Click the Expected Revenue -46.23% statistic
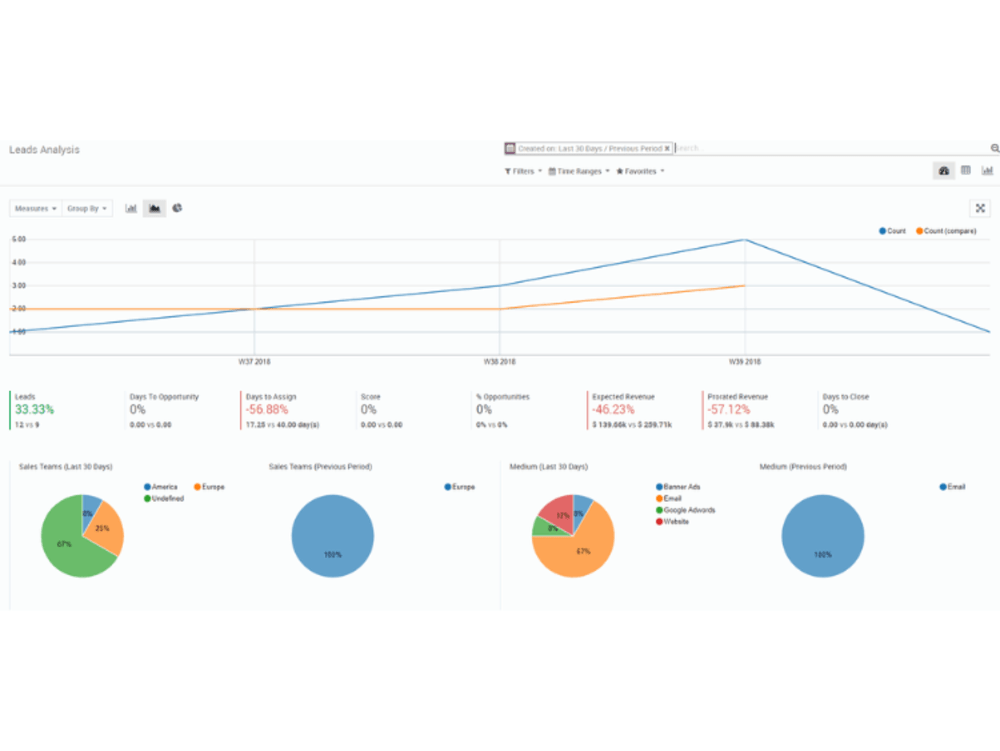The height and width of the screenshot is (751, 1000). pyautogui.click(x=631, y=410)
